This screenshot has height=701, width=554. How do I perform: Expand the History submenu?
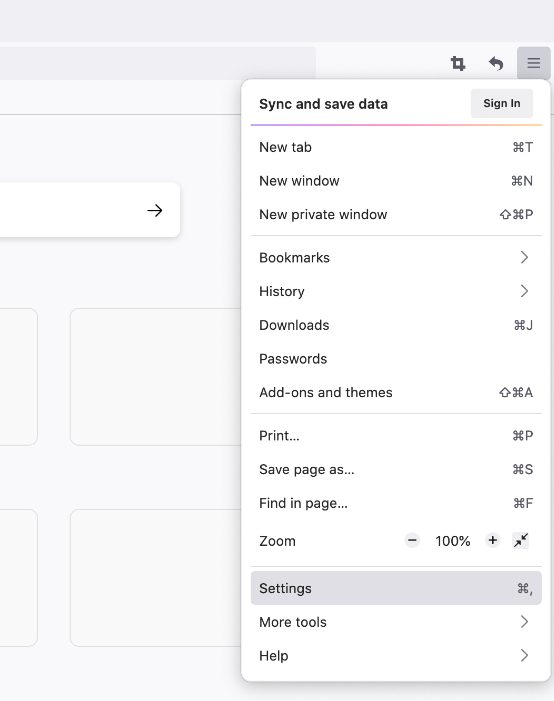click(396, 291)
